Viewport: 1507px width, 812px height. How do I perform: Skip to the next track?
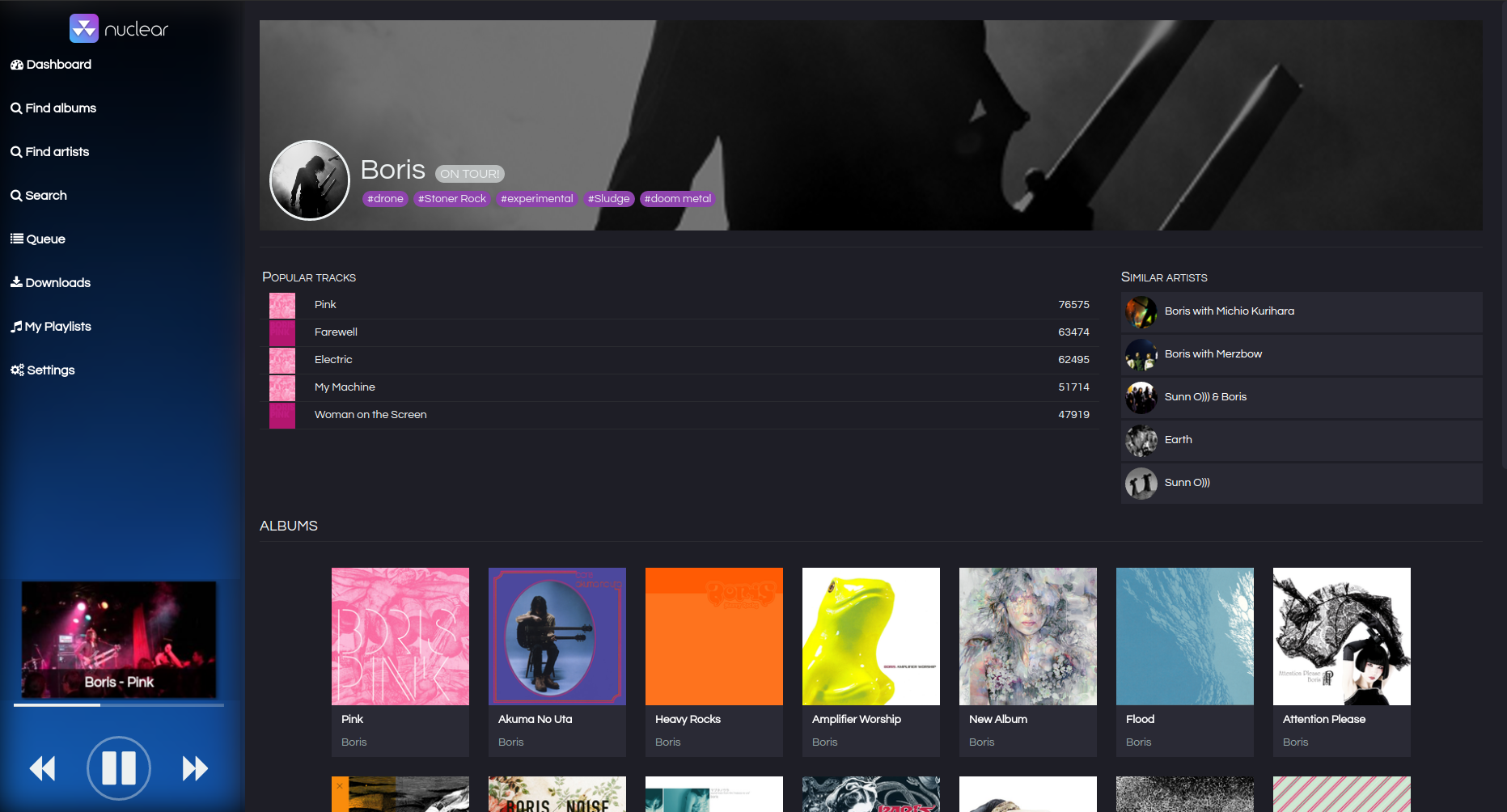click(195, 768)
